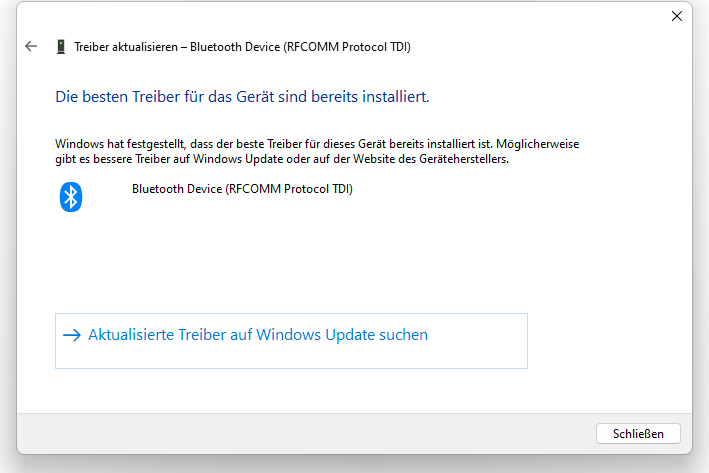Click the device name beside the Bluetooth logo
This screenshot has width=709, height=473.
242,189
